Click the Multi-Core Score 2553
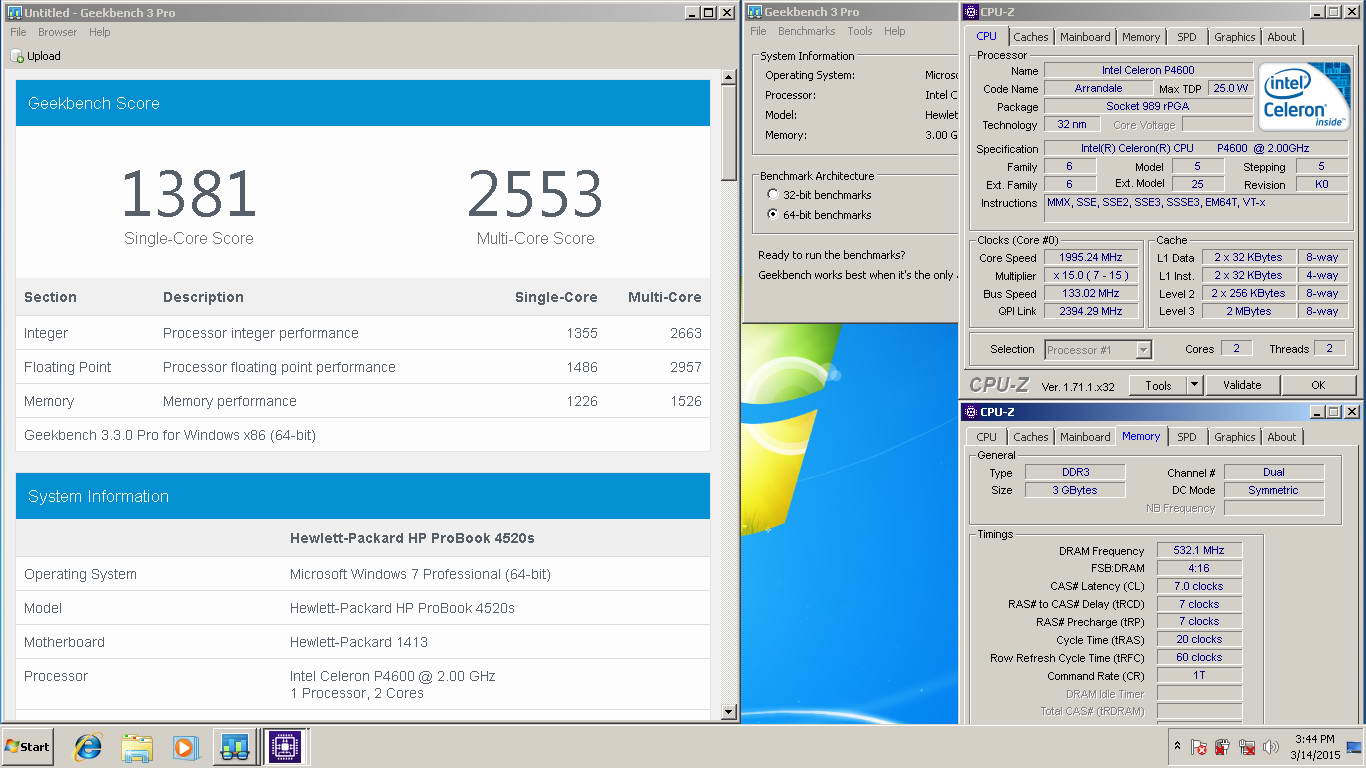The height and width of the screenshot is (768, 1366). [x=535, y=194]
